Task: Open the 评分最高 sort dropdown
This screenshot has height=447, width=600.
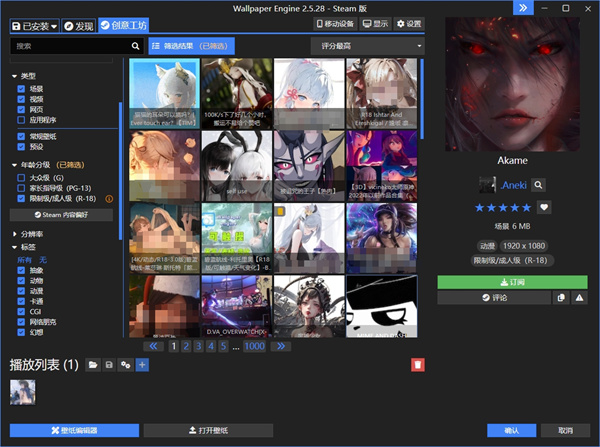Action: (368, 46)
